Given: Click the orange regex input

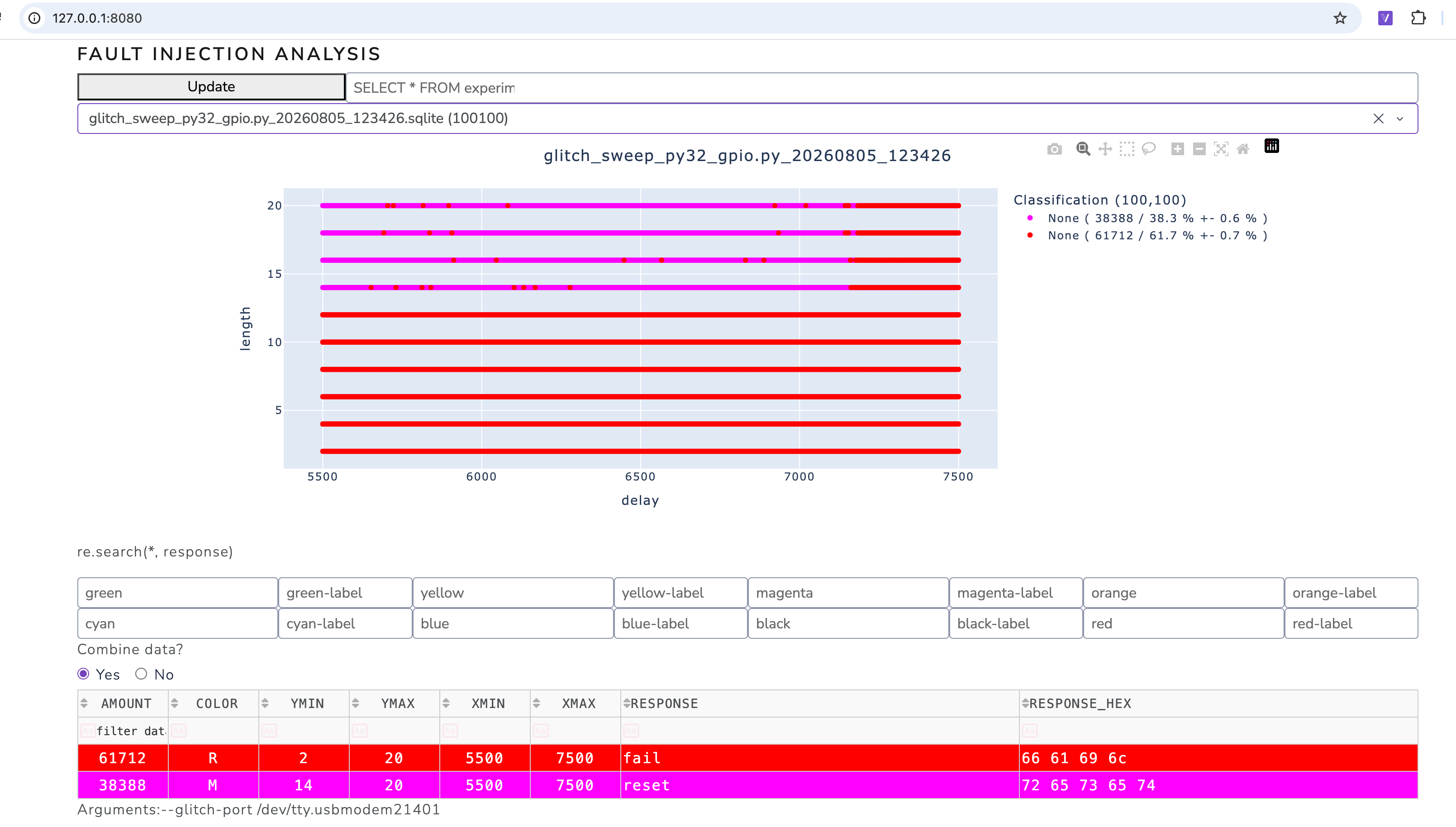Looking at the screenshot, I should tap(1184, 592).
